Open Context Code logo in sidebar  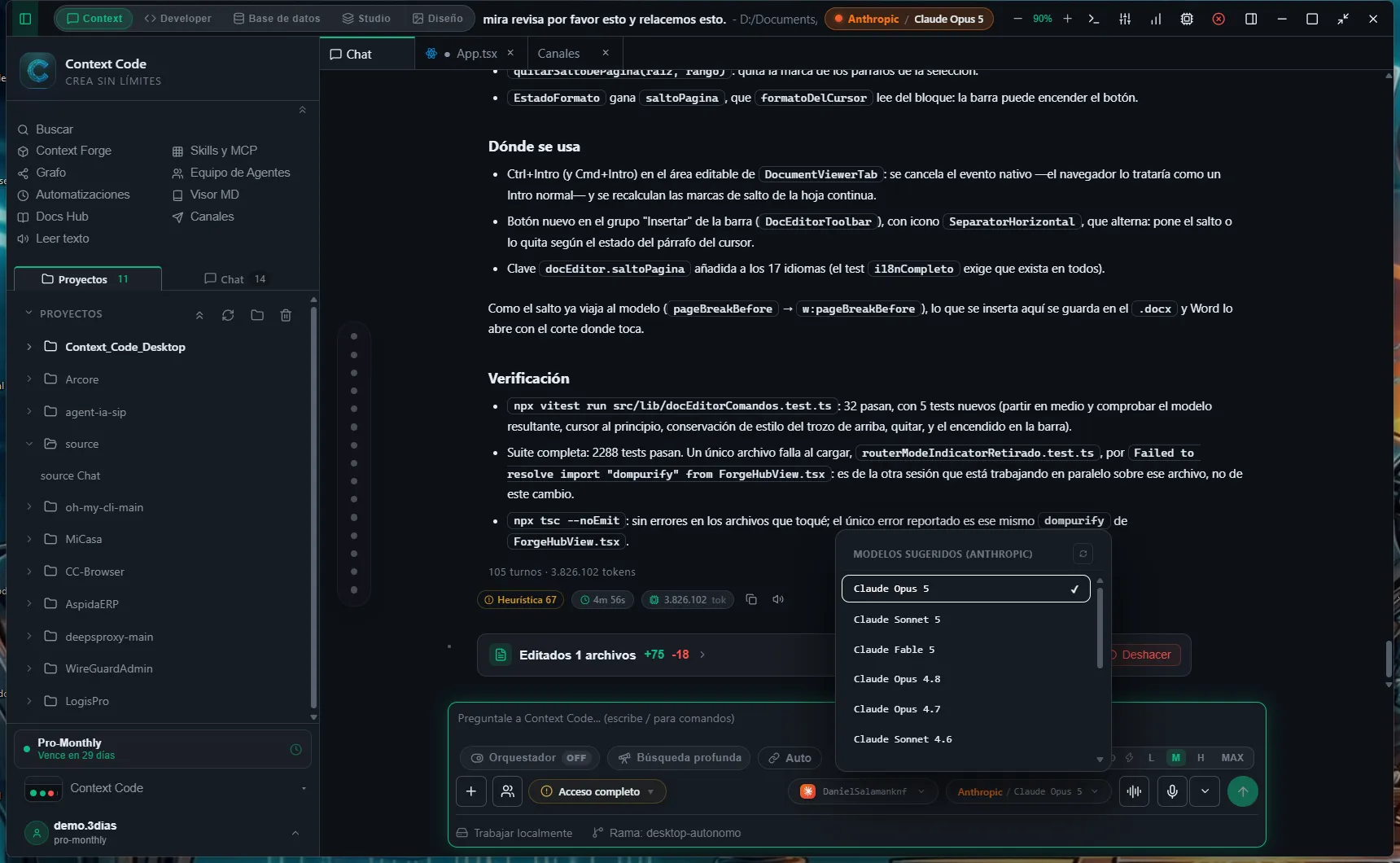point(37,71)
